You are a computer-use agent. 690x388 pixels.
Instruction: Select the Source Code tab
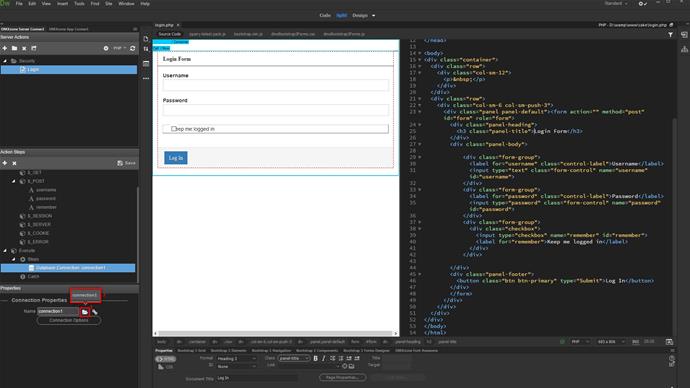[x=169, y=34]
